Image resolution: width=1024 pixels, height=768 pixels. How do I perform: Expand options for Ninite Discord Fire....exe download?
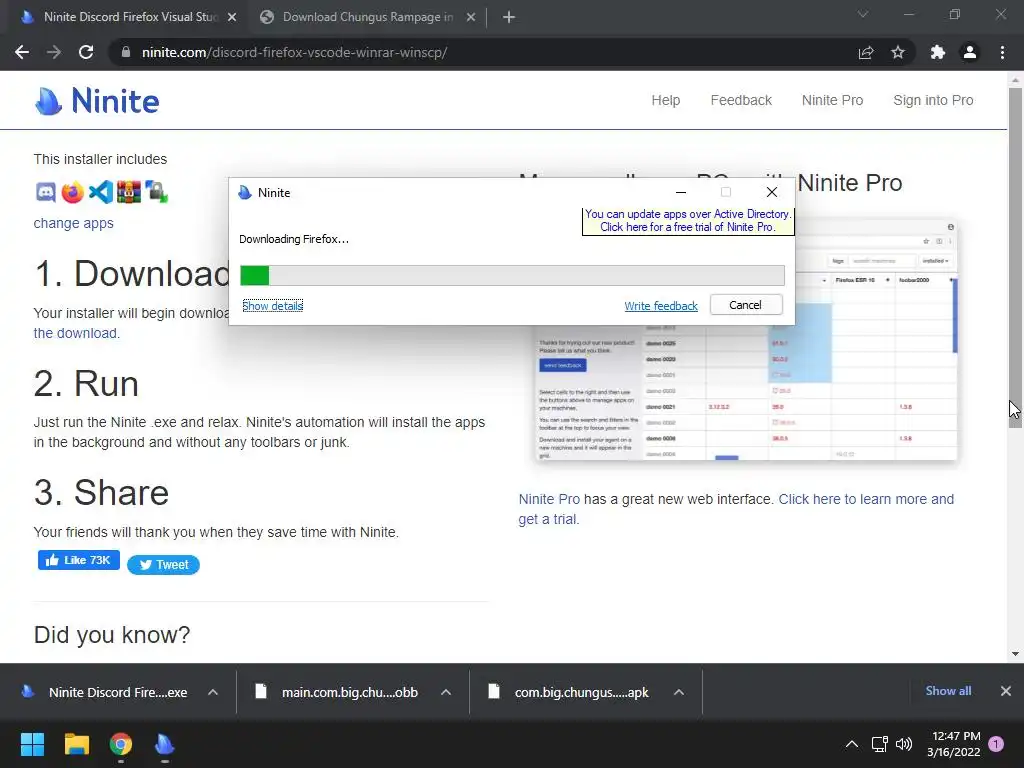[213, 692]
